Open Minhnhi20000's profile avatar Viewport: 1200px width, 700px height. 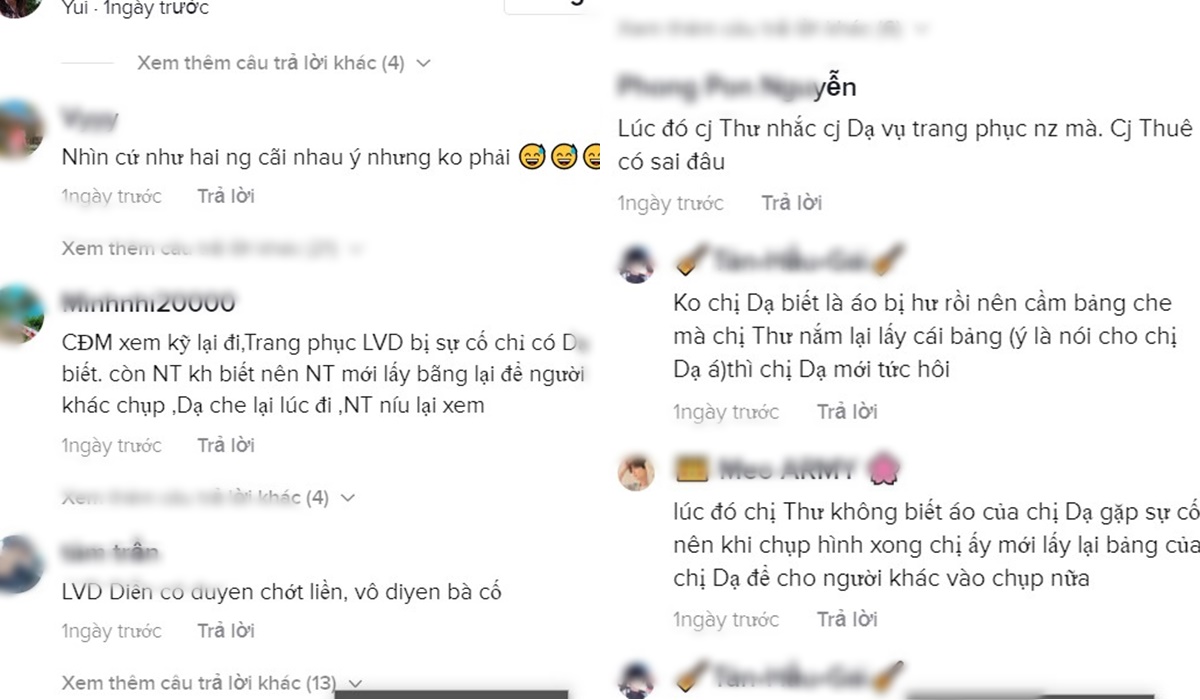[x=22, y=312]
